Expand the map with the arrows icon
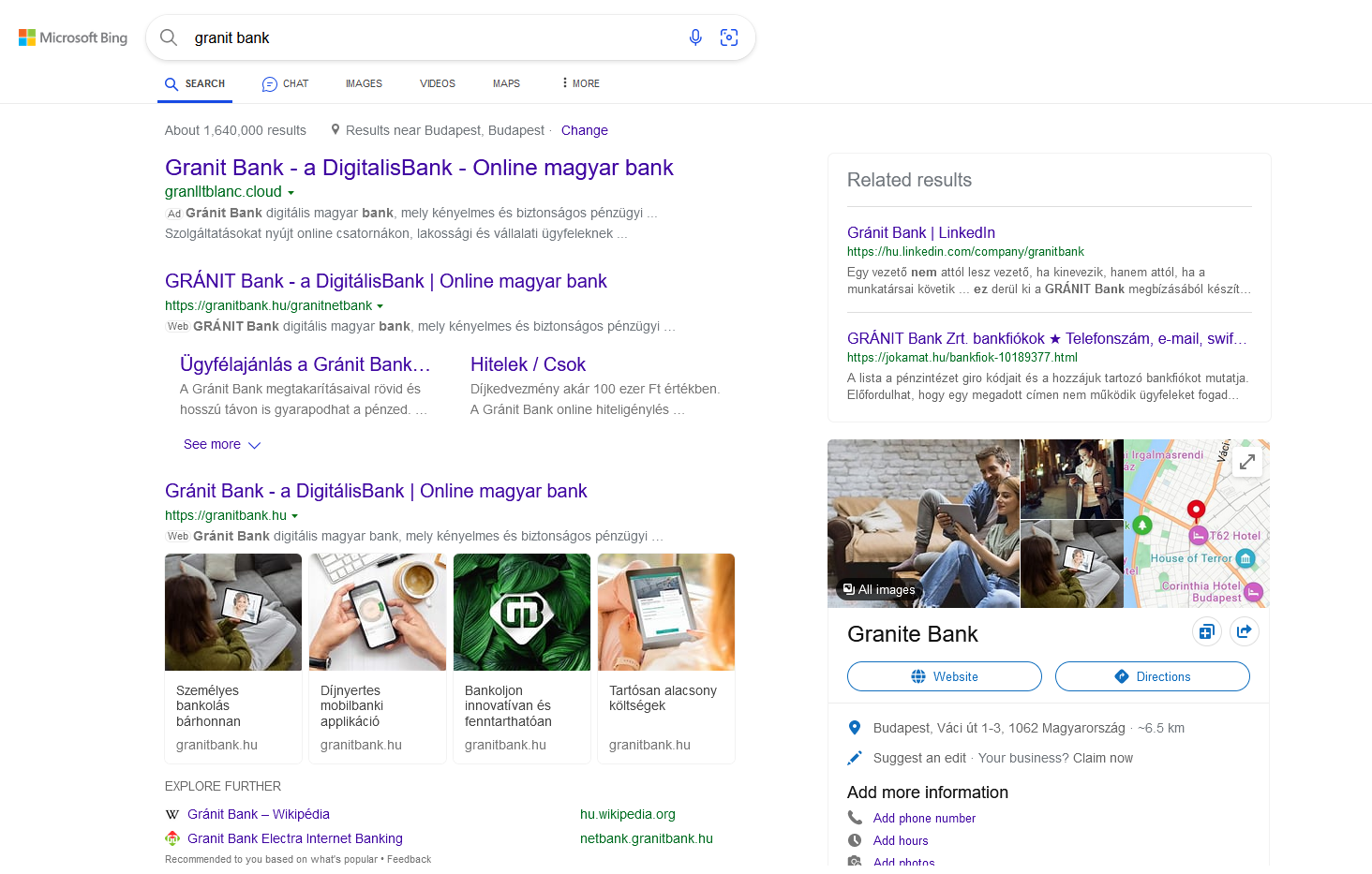Viewport: 1372px width, 874px height. [x=1247, y=462]
